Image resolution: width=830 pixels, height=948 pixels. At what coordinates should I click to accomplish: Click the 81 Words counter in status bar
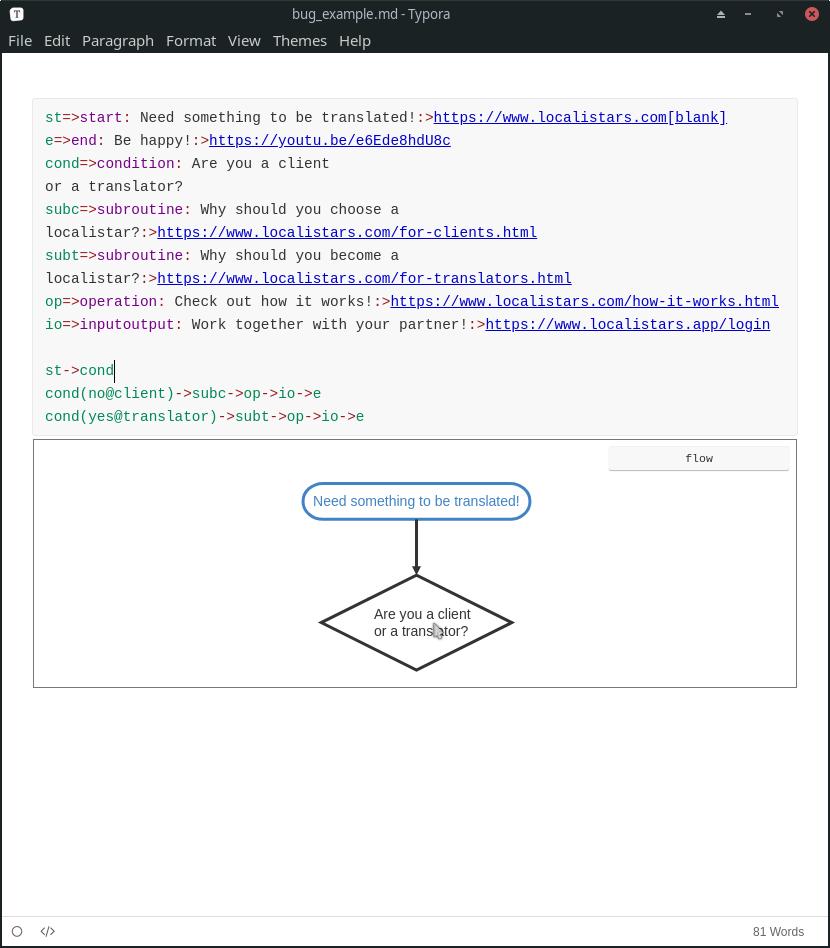click(778, 931)
